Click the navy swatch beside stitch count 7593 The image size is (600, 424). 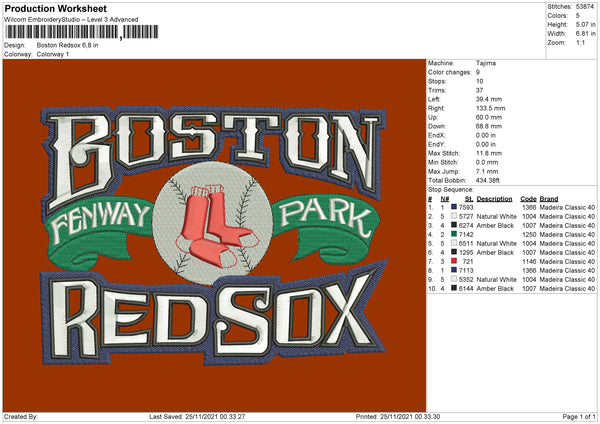tap(454, 207)
